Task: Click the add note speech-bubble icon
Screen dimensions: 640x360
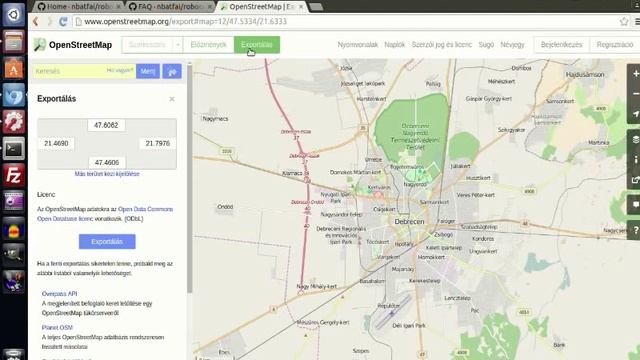Action: pyautogui.click(x=635, y=204)
